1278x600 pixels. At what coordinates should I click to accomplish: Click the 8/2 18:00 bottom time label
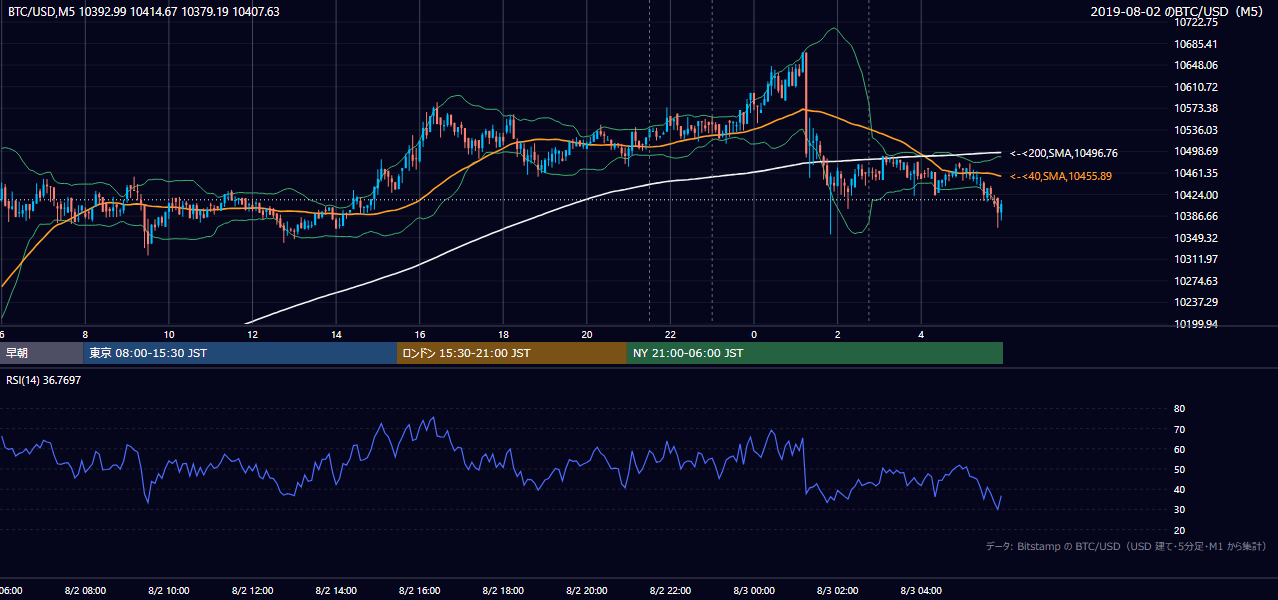(x=504, y=591)
